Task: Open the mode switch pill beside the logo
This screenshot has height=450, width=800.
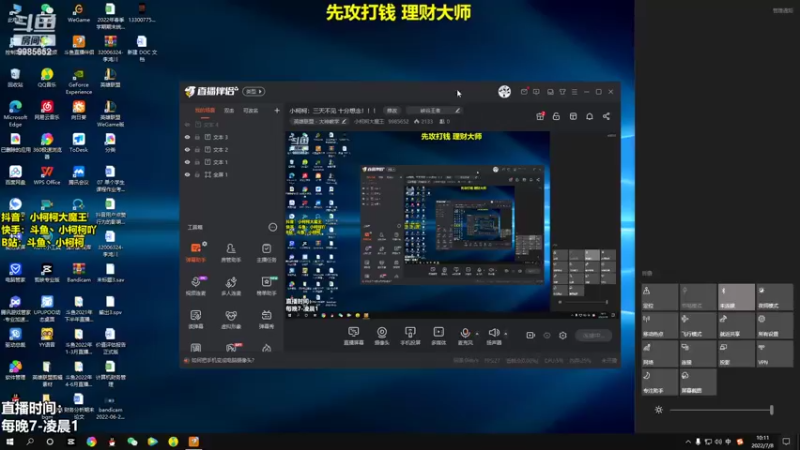Action: coord(254,91)
